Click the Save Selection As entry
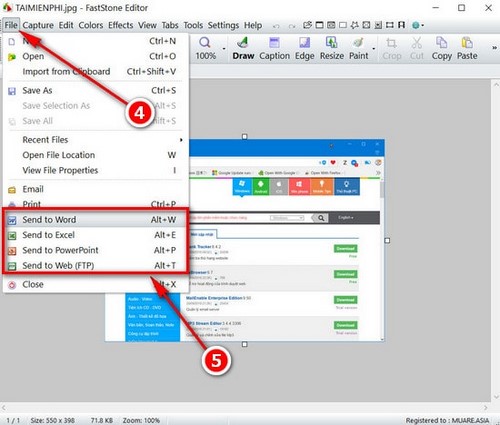This screenshot has width=500, height=425. [x=95, y=106]
